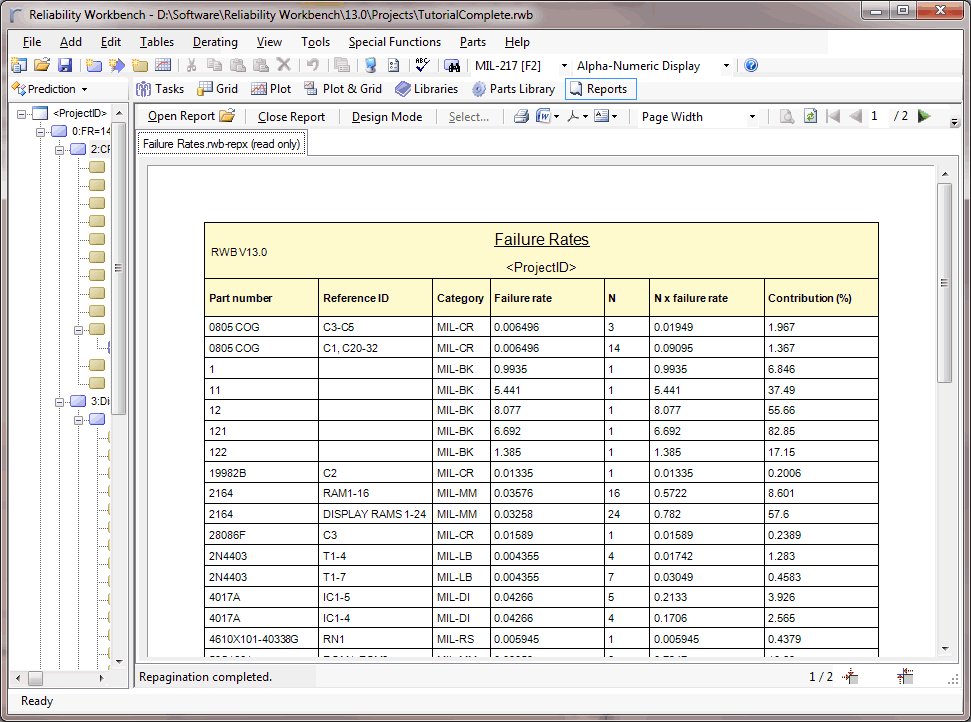Click the current page number field

coord(875,117)
